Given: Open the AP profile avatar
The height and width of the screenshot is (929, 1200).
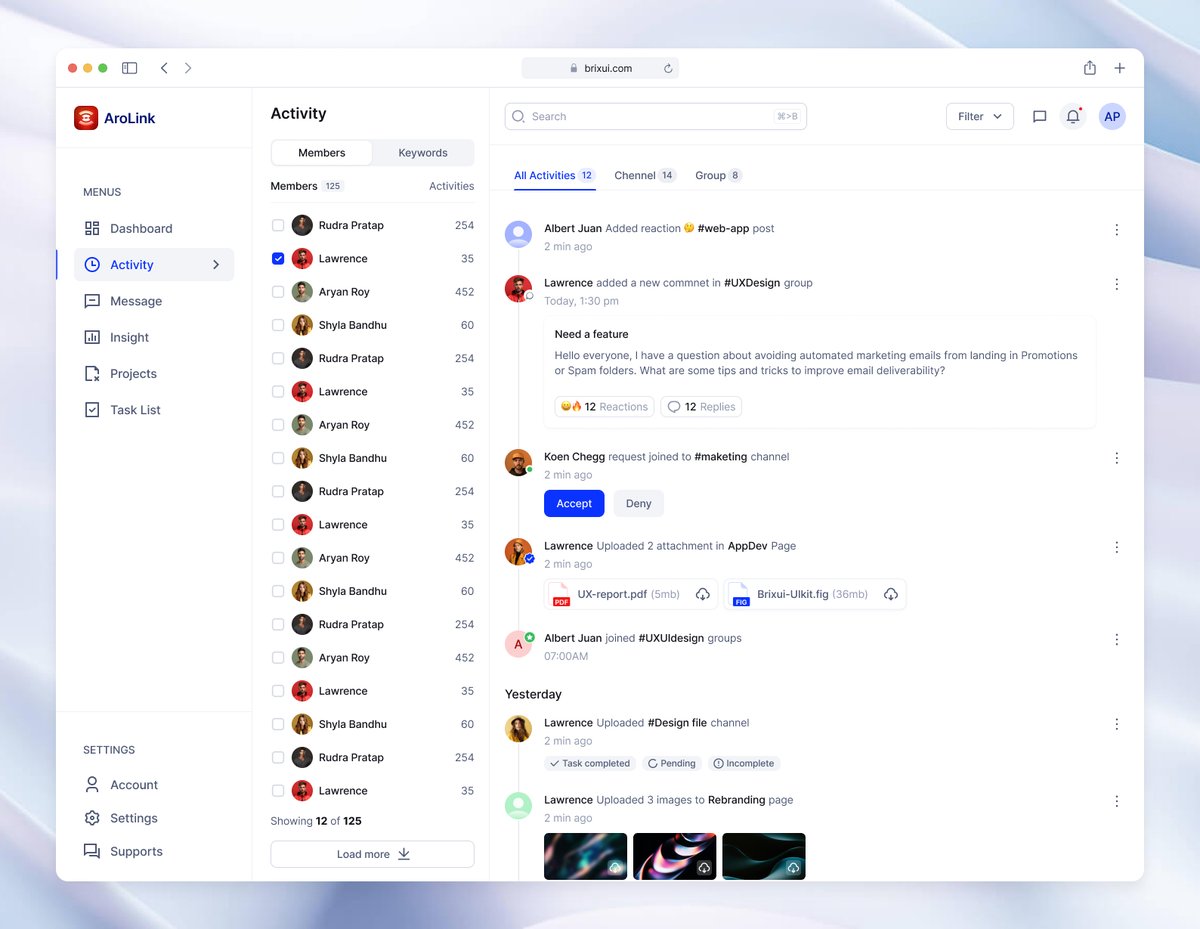Looking at the screenshot, I should coord(1112,117).
